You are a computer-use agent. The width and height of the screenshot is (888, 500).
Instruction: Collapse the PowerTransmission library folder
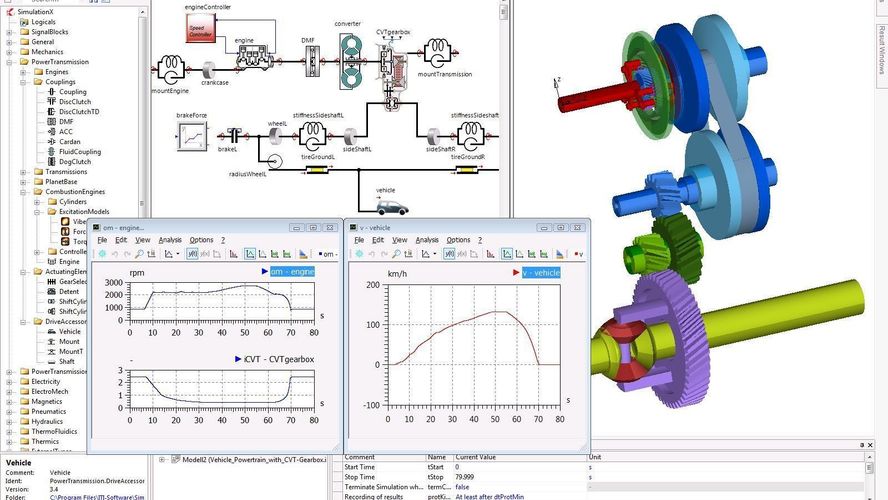[x=9, y=62]
